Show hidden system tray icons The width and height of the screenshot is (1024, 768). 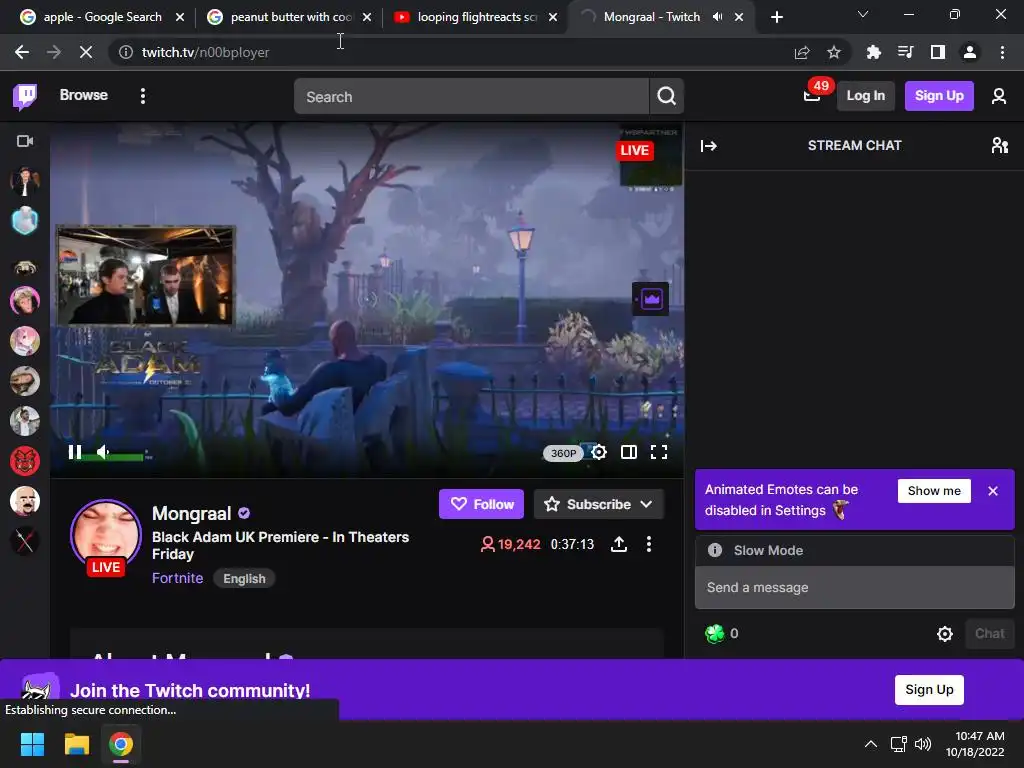point(871,744)
